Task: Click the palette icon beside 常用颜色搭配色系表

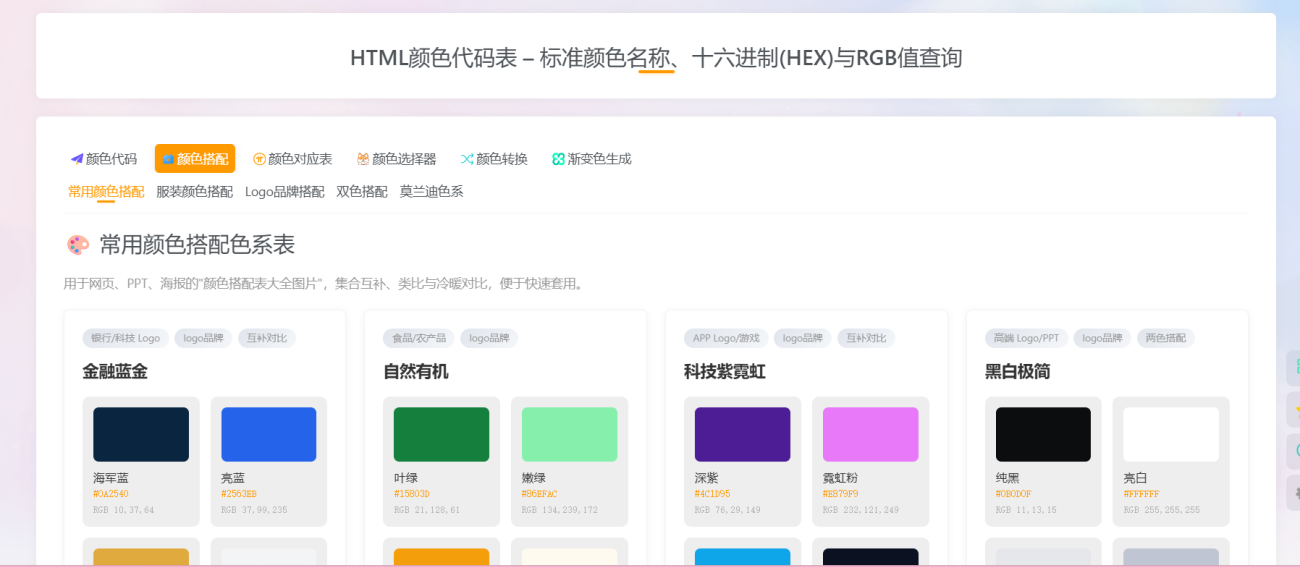Action: coord(77,245)
